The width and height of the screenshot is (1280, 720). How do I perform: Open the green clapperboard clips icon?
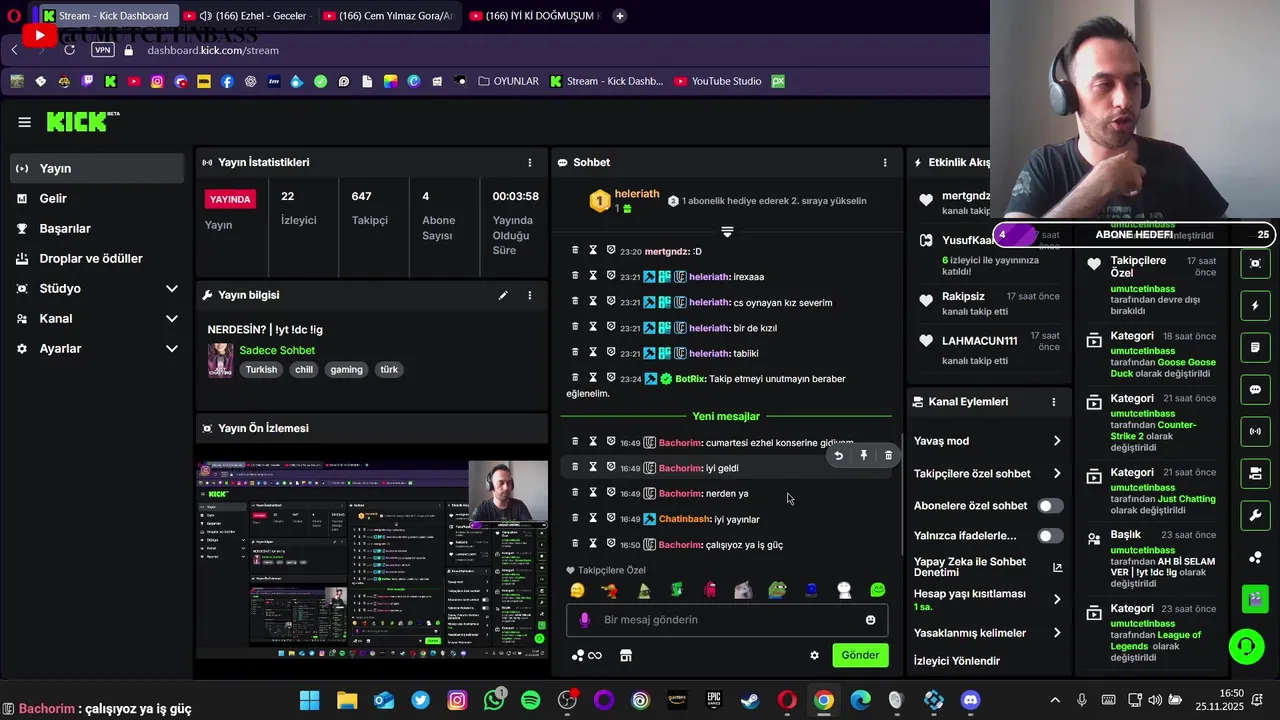point(1255,599)
